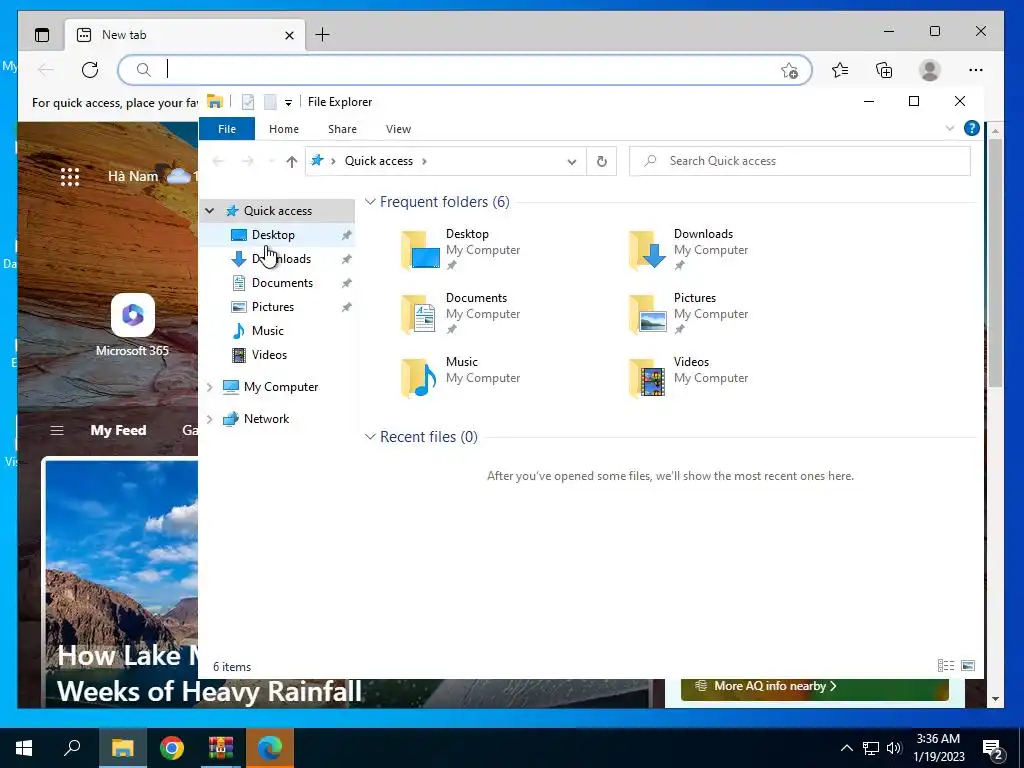Click Hà Nam weather link in Edge

(x=152, y=176)
